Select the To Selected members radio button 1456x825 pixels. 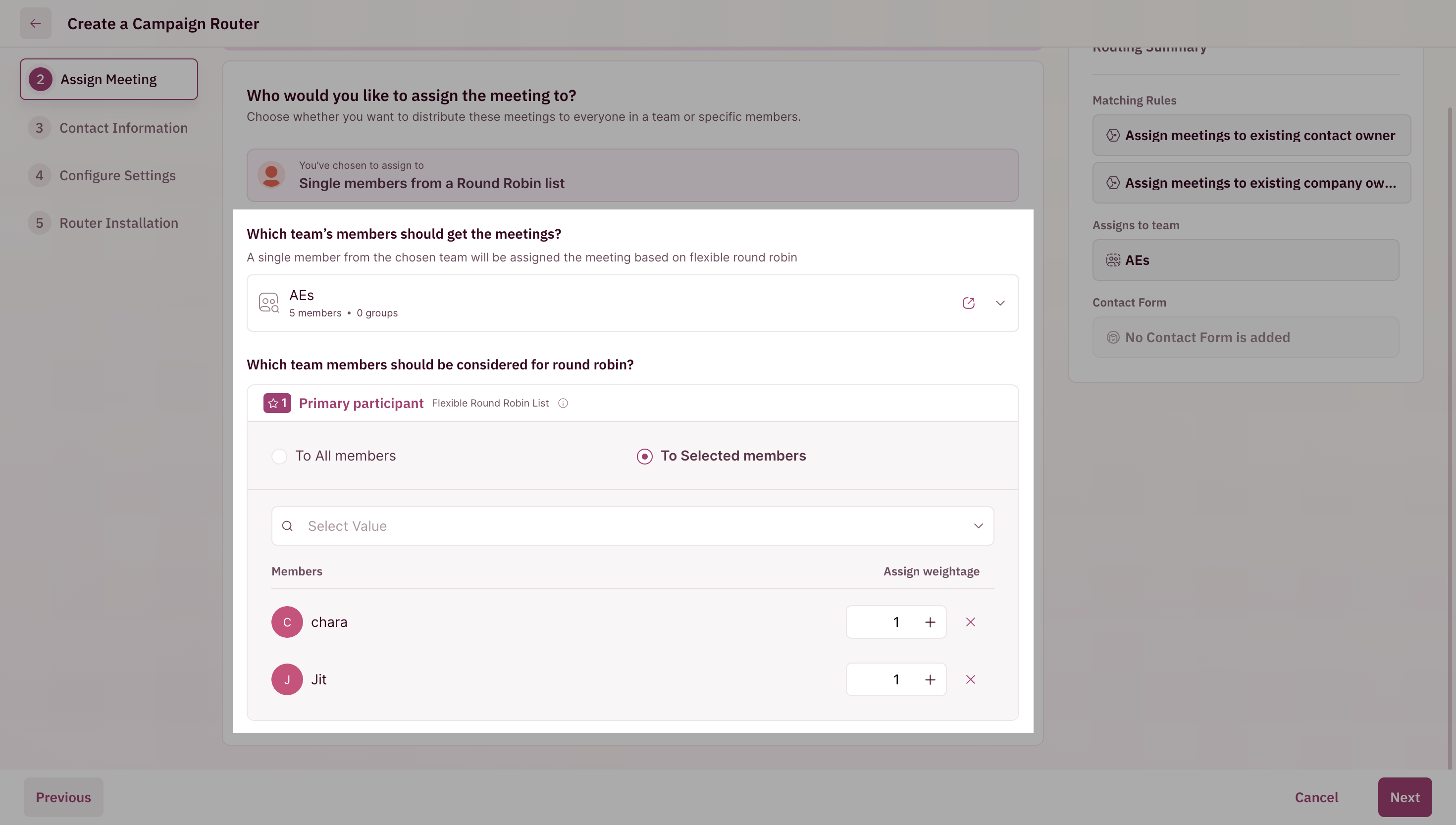[x=644, y=456]
